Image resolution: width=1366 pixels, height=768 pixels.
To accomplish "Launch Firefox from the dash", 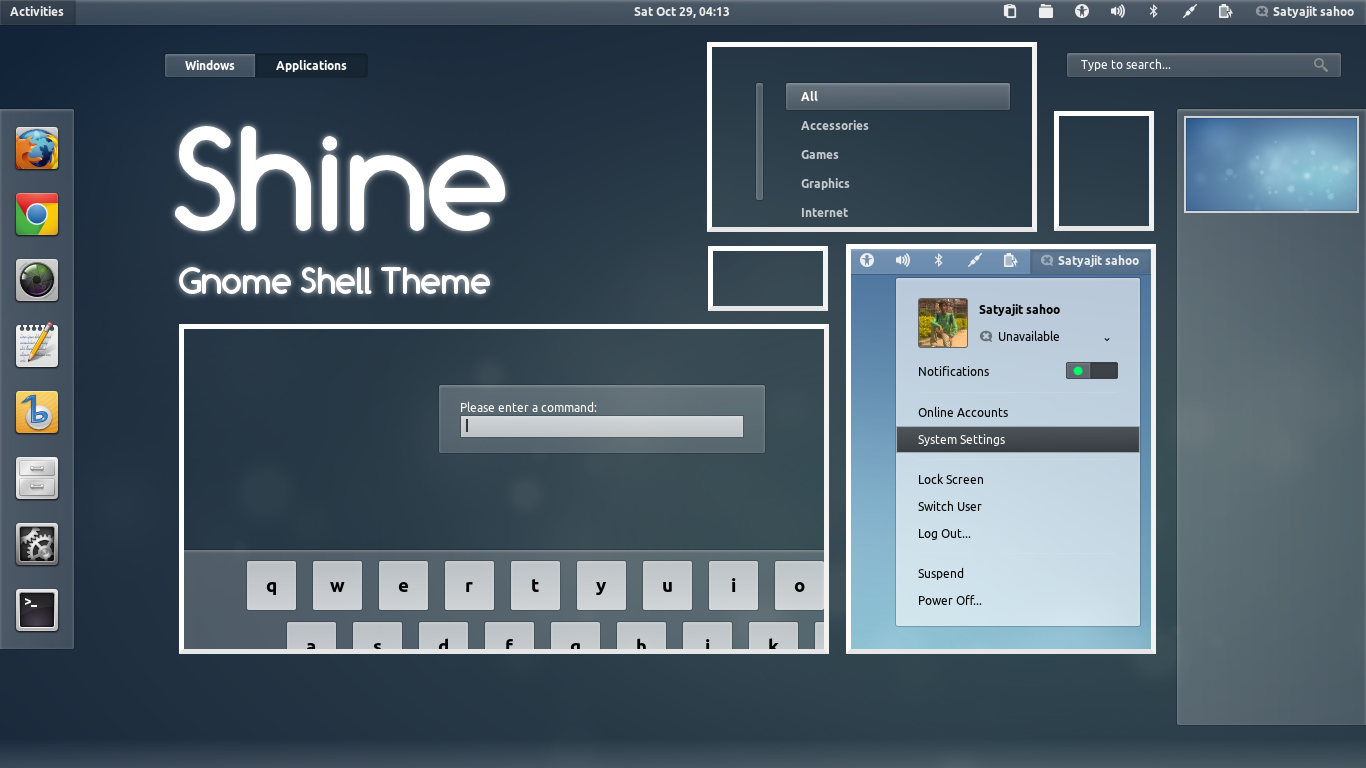I will [37, 148].
